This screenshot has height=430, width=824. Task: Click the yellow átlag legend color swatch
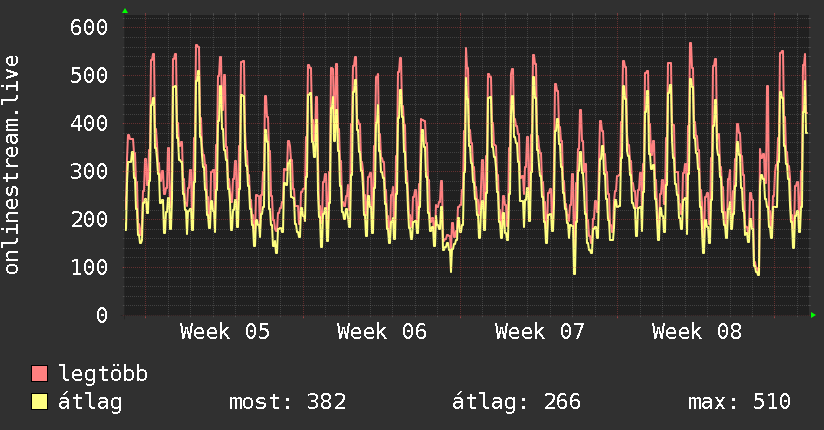tap(39, 402)
